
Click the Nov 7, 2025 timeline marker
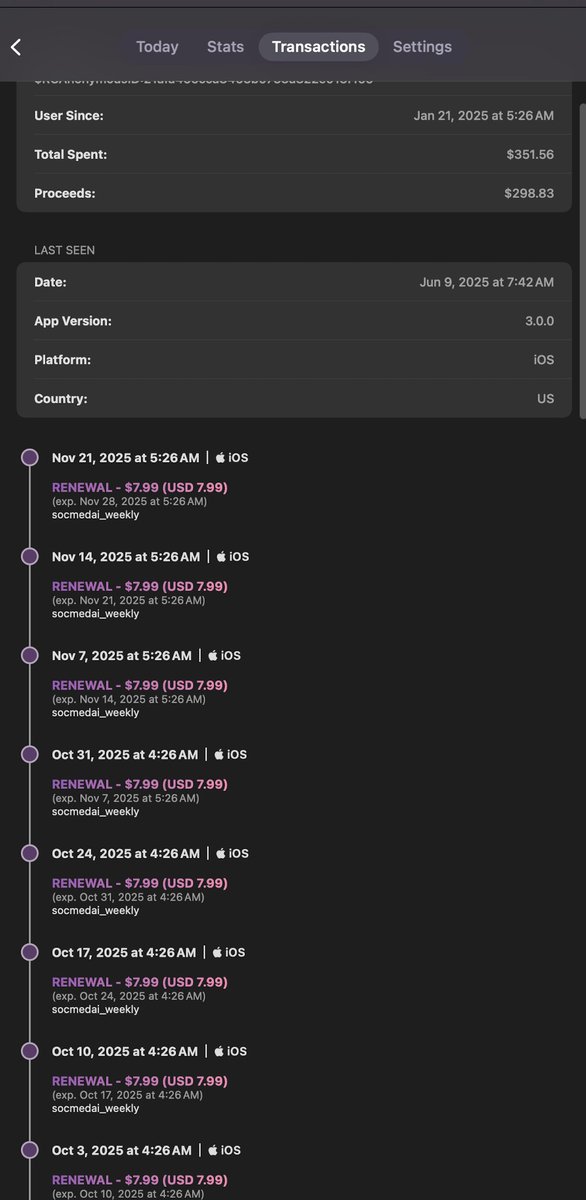[x=30, y=655]
